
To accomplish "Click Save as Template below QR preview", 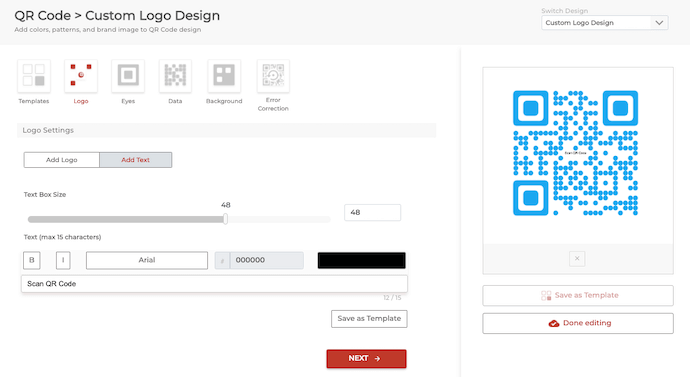I will 578,296.
